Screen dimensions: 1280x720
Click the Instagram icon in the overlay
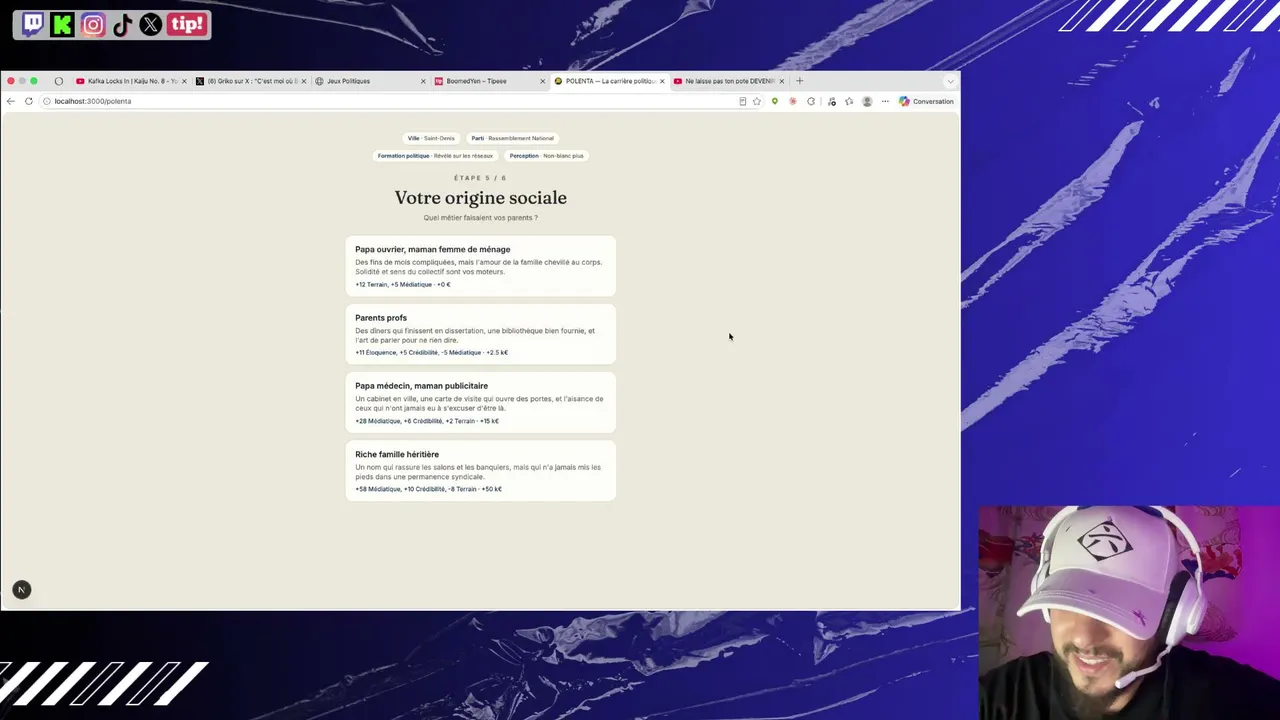[x=93, y=25]
